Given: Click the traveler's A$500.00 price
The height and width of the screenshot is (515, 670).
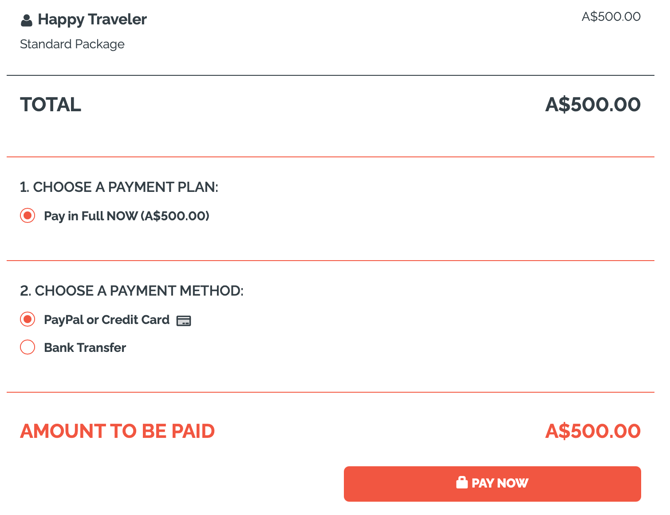Looking at the screenshot, I should click(x=610, y=17).
